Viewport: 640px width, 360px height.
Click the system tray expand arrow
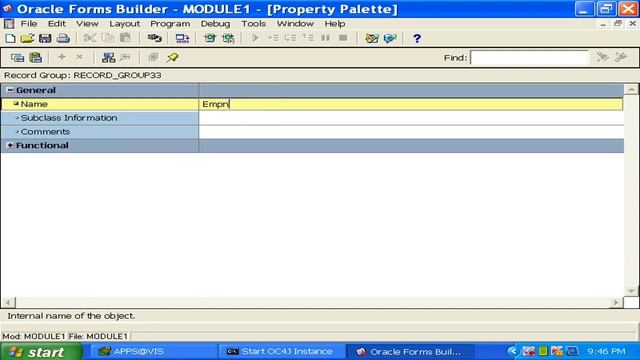tap(513, 351)
